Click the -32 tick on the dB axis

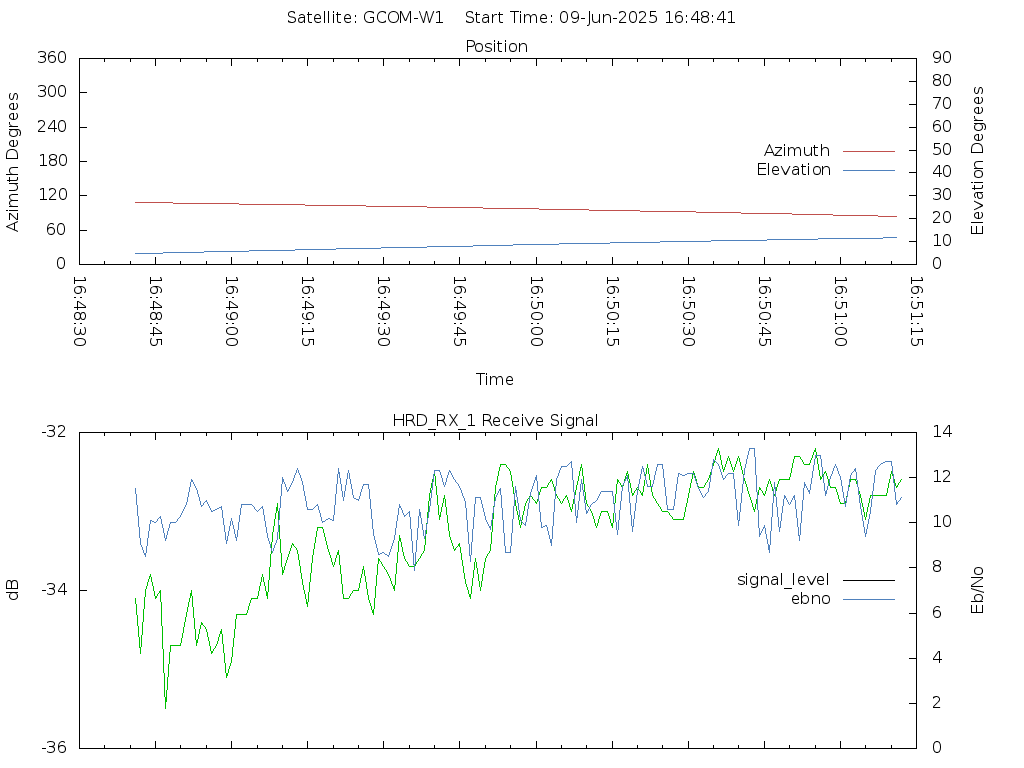coord(54,432)
